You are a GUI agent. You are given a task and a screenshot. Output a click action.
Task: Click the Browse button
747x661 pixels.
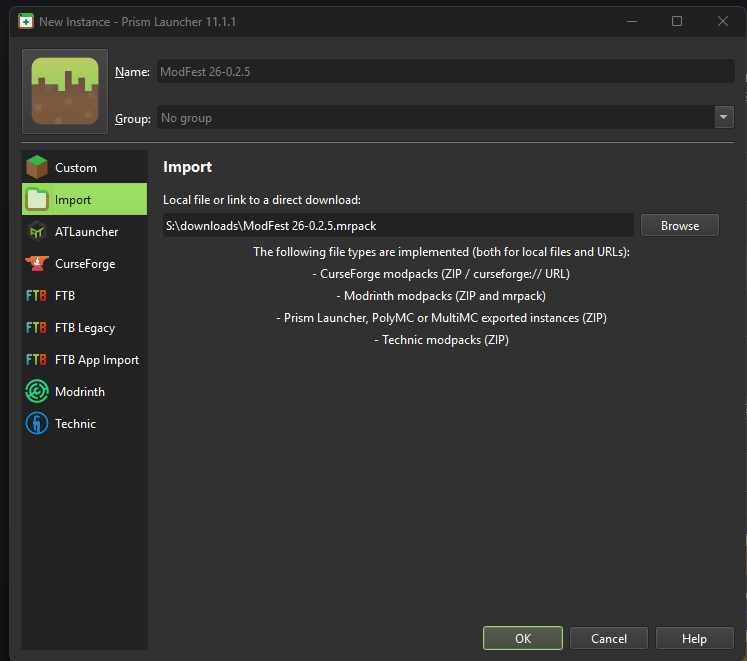point(679,225)
